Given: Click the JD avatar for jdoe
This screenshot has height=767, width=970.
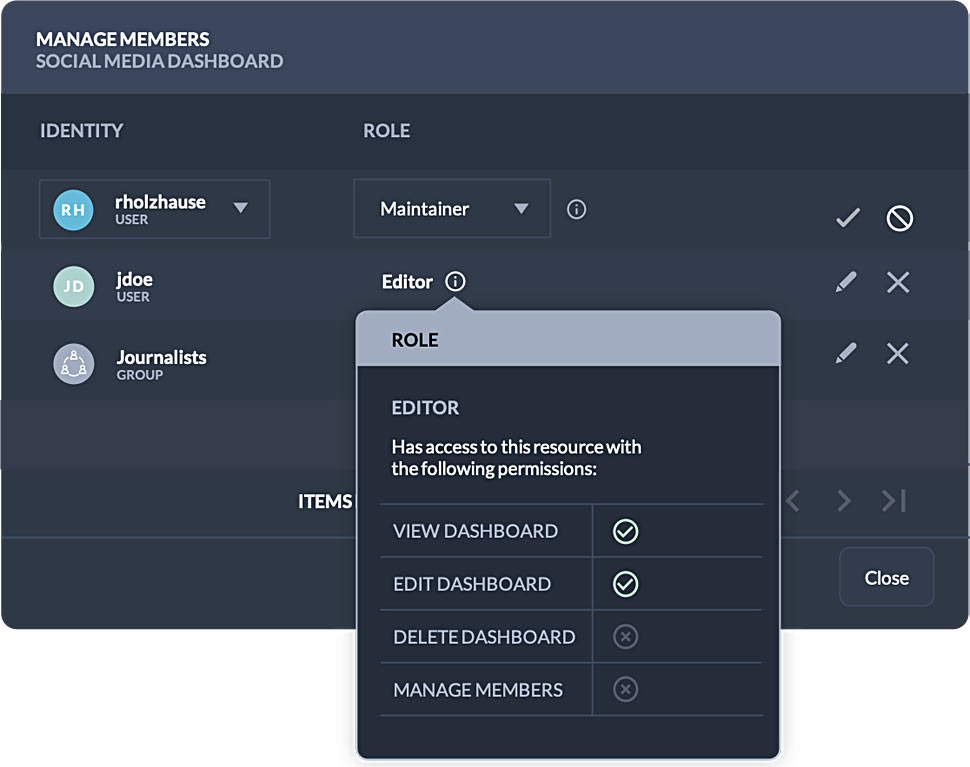Looking at the screenshot, I should (74, 286).
